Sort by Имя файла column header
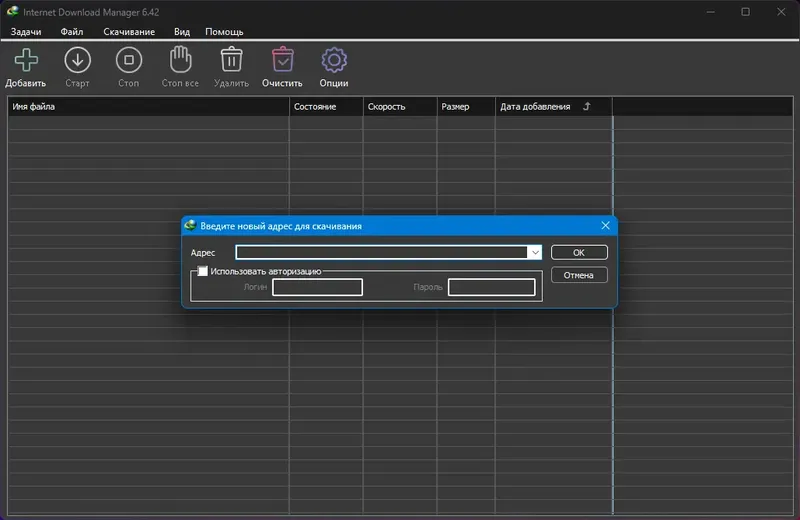 click(148, 107)
